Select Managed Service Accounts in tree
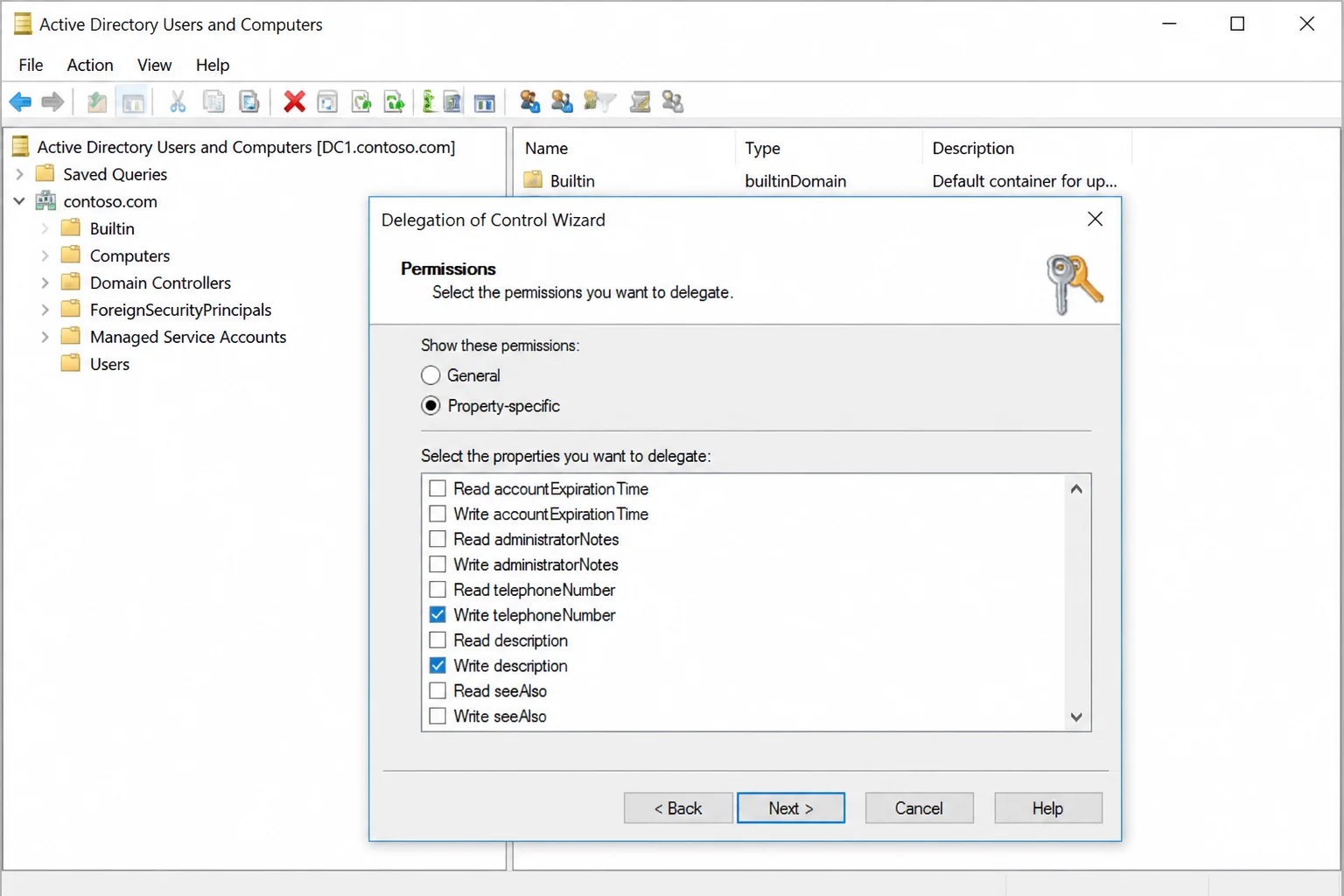Image resolution: width=1344 pixels, height=896 pixels. [x=188, y=337]
